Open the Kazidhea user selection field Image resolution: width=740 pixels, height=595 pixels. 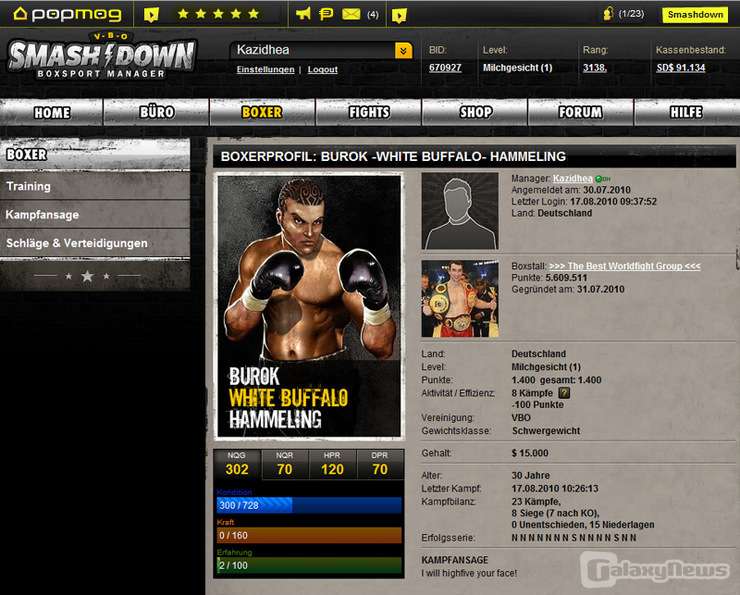pos(321,50)
